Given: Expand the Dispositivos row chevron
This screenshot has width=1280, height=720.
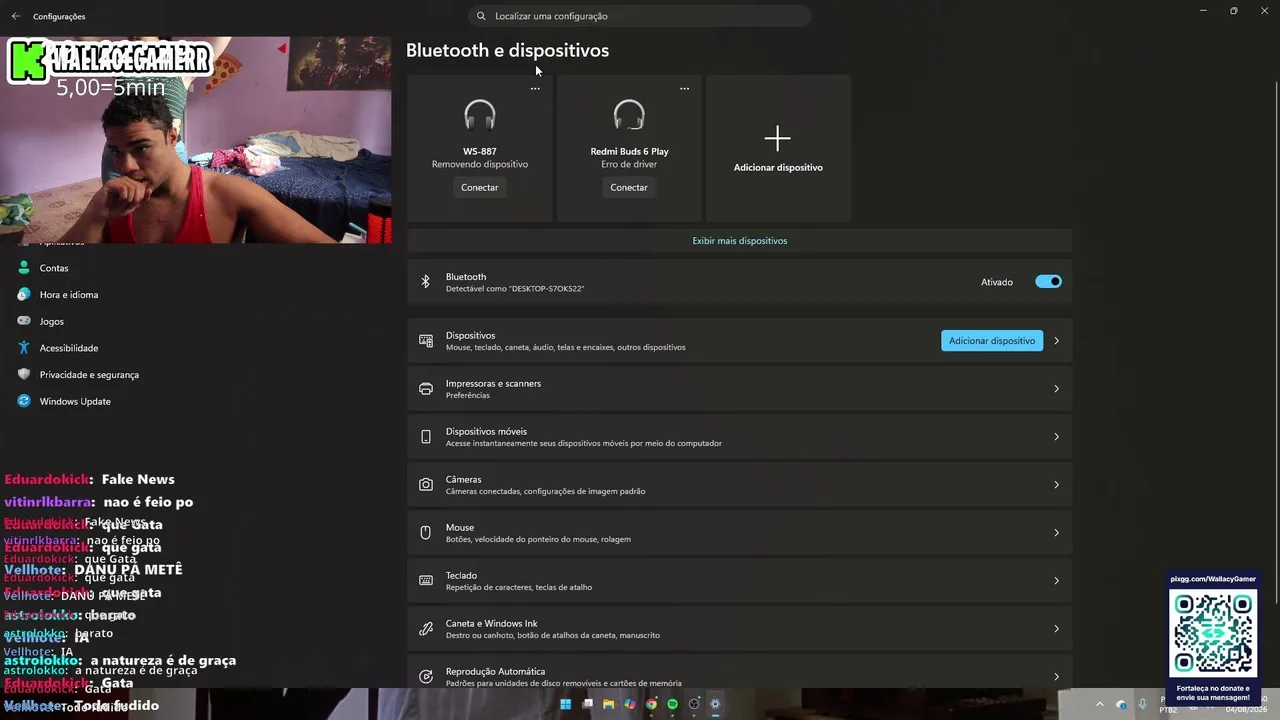Looking at the screenshot, I should pyautogui.click(x=1056, y=341).
